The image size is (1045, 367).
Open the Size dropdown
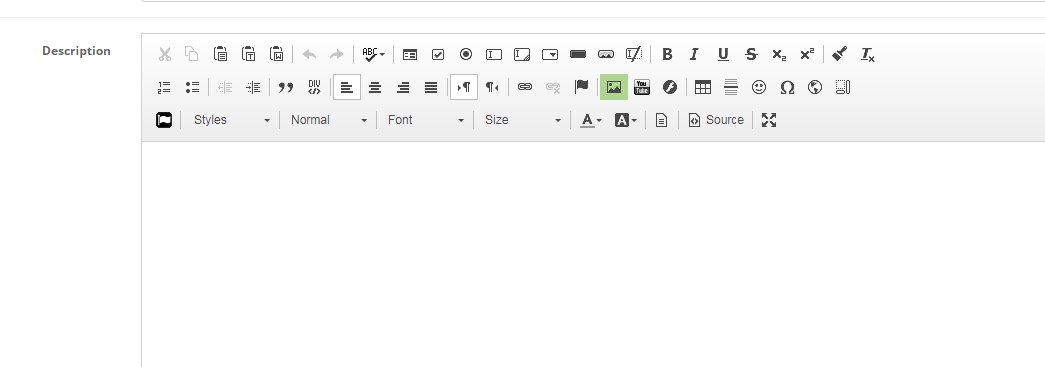(x=522, y=120)
